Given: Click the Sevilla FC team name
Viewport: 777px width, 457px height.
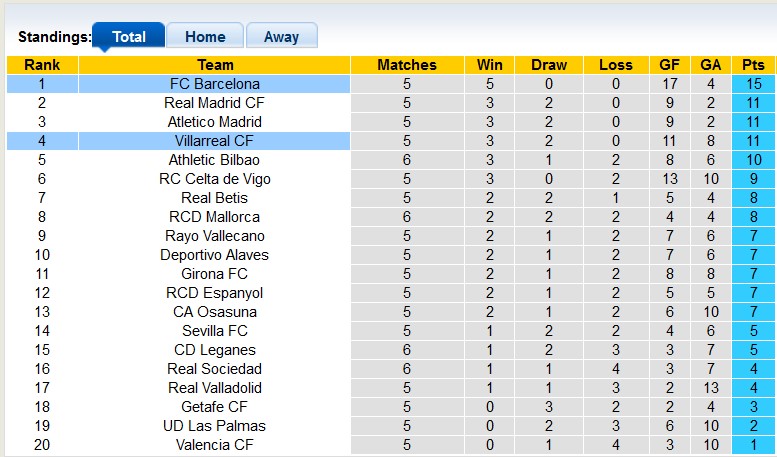Looking at the screenshot, I should tap(215, 331).
